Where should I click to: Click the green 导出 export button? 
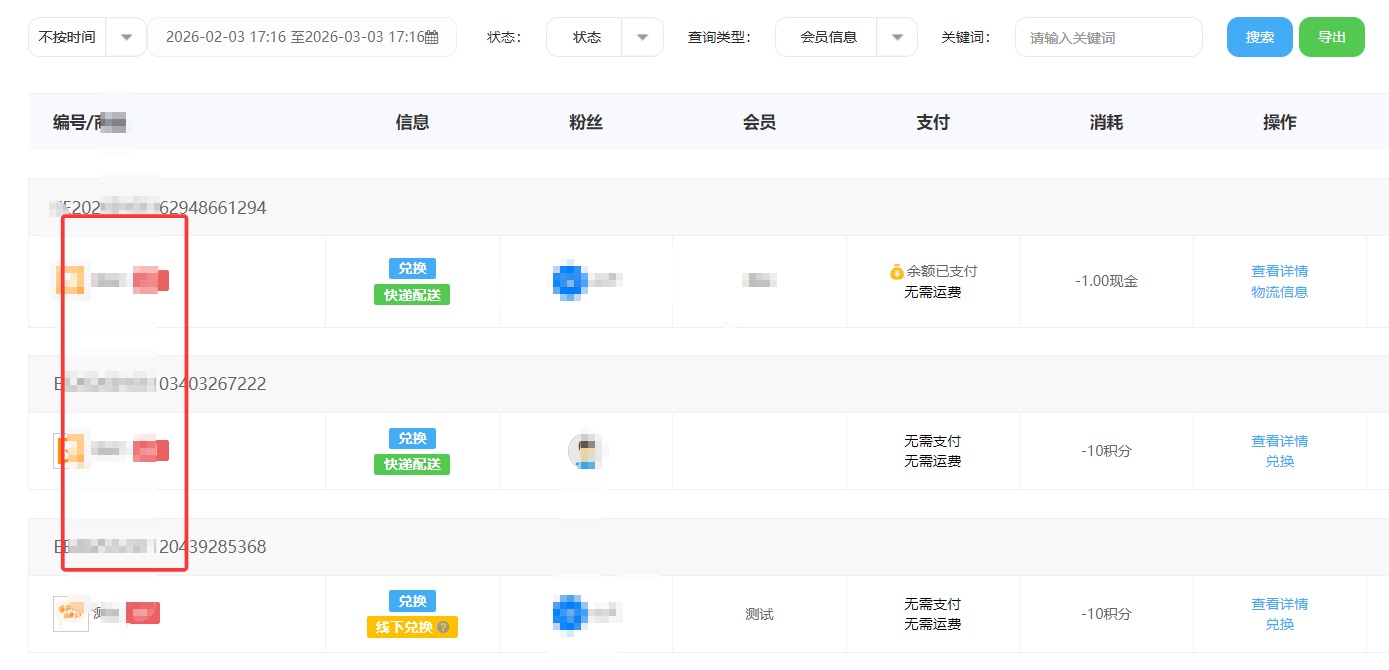(1332, 36)
